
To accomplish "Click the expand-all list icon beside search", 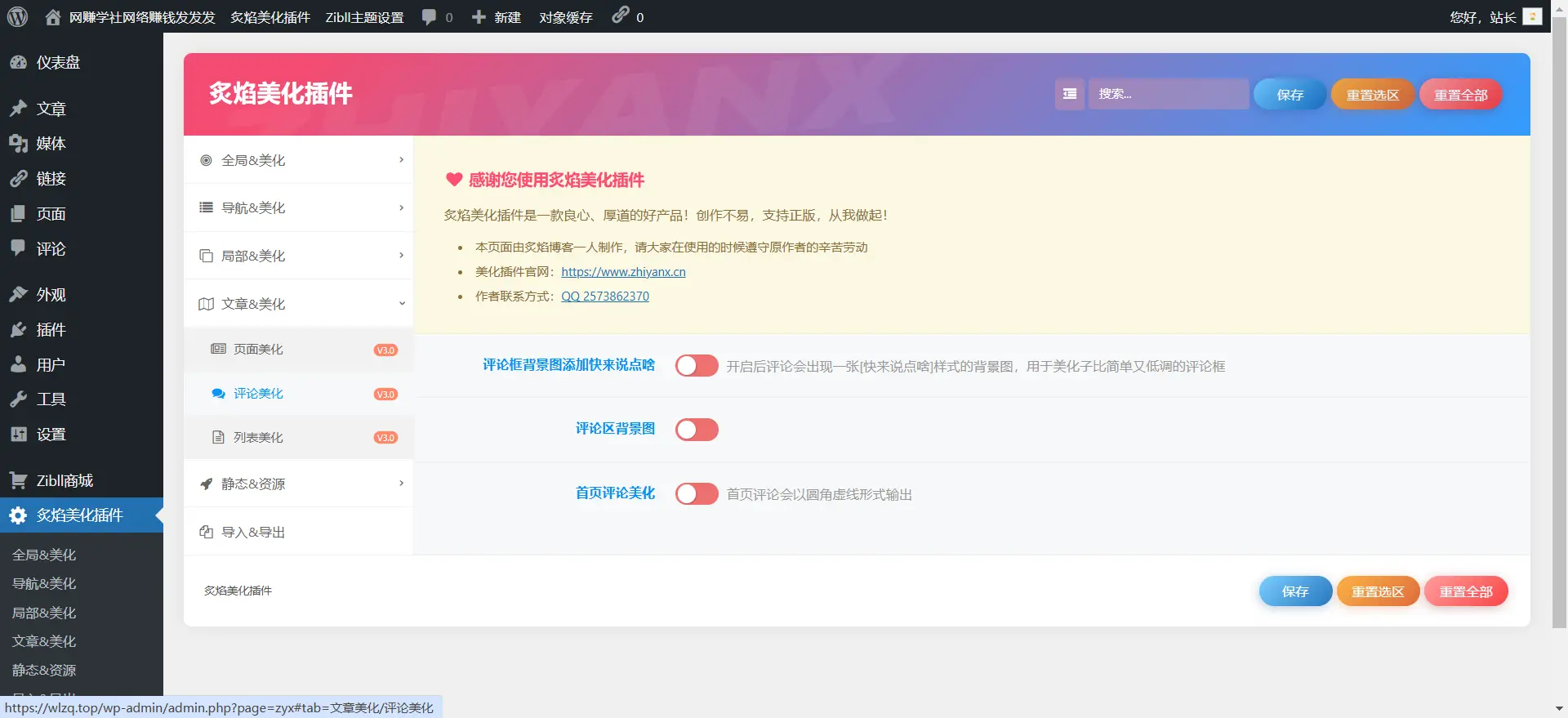I will [x=1069, y=94].
